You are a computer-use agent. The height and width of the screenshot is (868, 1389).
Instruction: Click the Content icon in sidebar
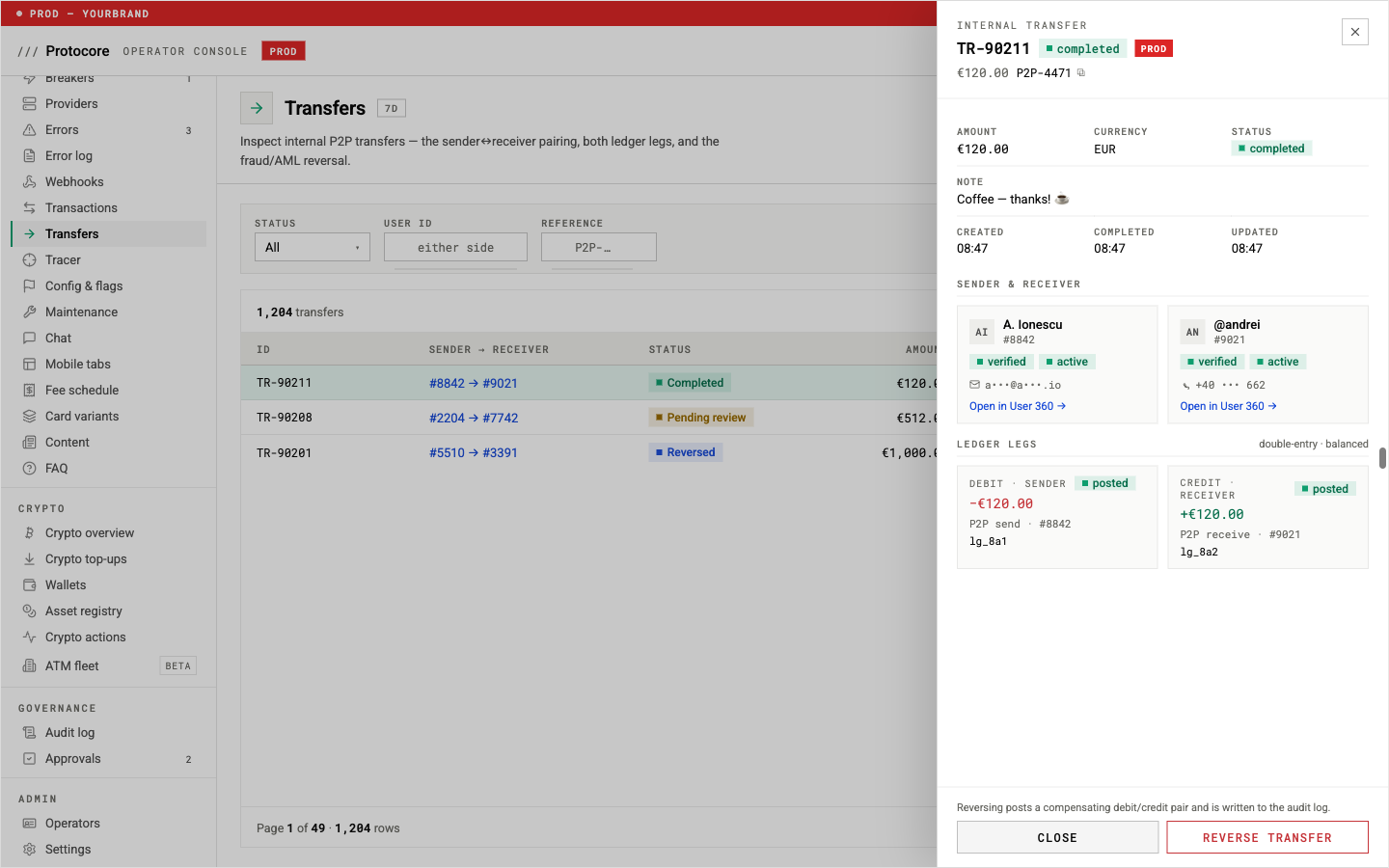(29, 443)
